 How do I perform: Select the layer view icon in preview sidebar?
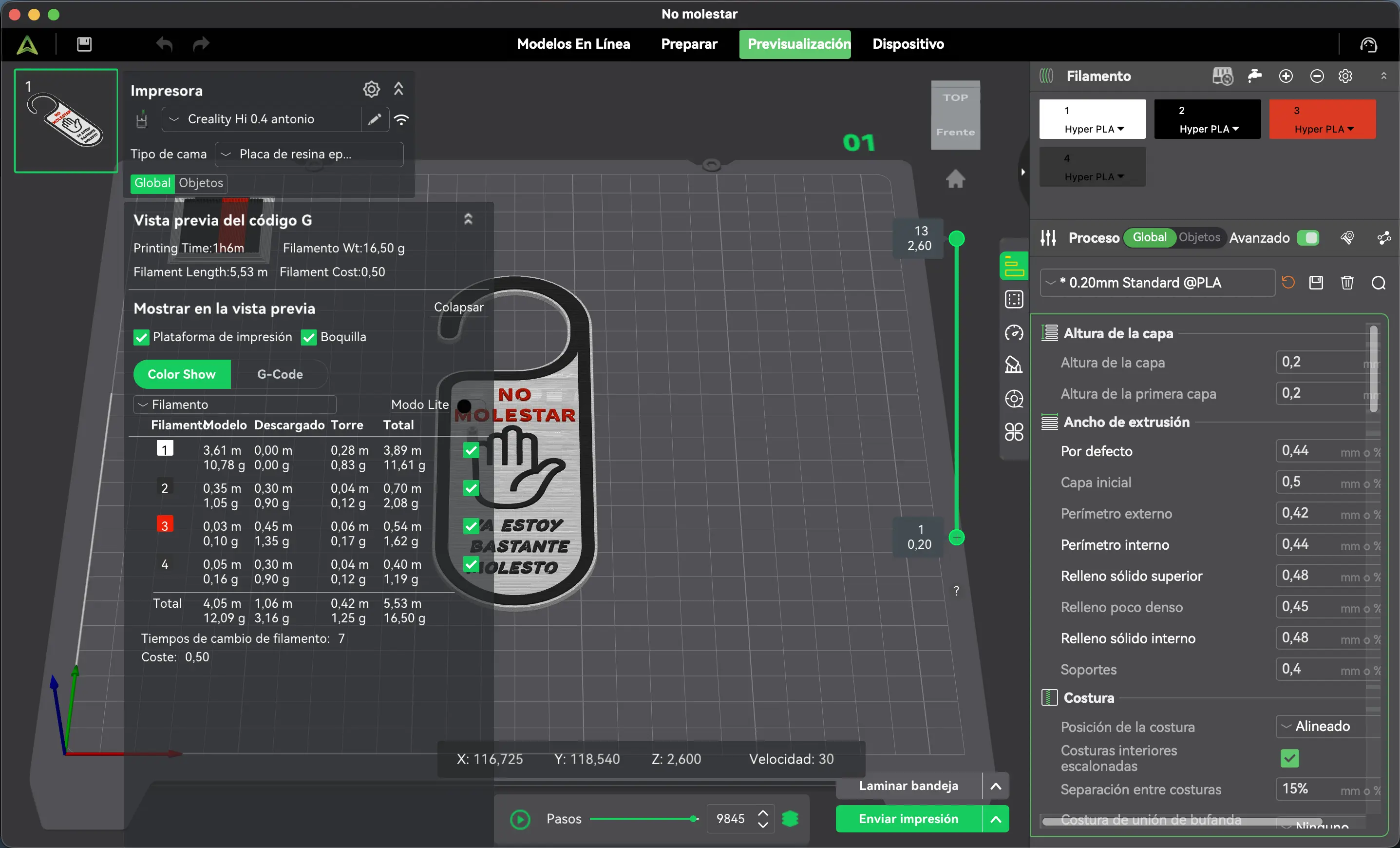point(1014,266)
